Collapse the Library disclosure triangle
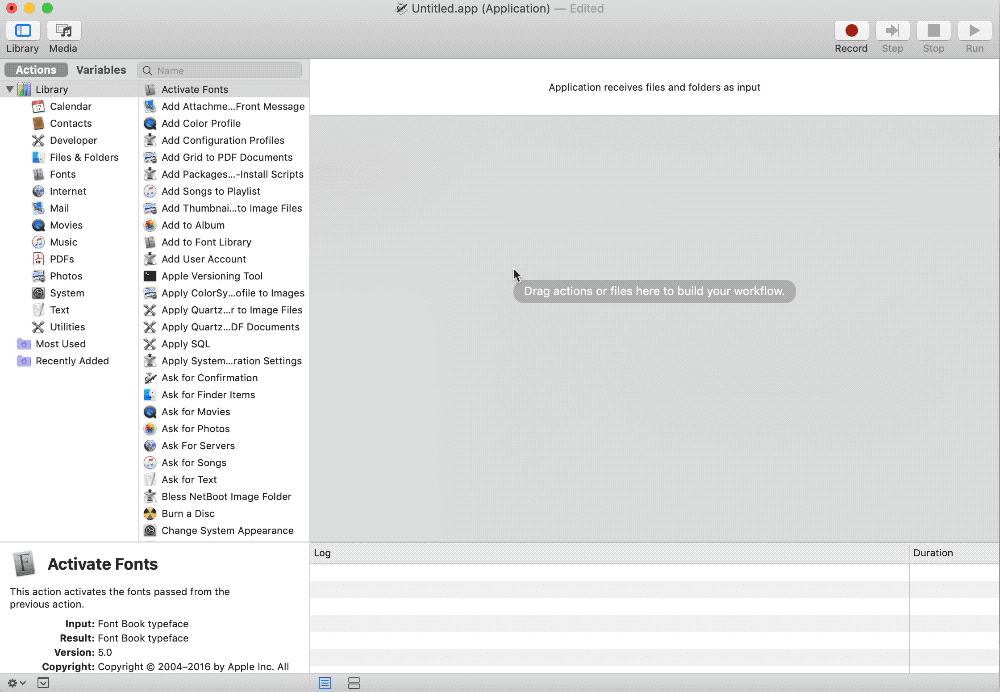This screenshot has width=1000, height=692. click(10, 89)
